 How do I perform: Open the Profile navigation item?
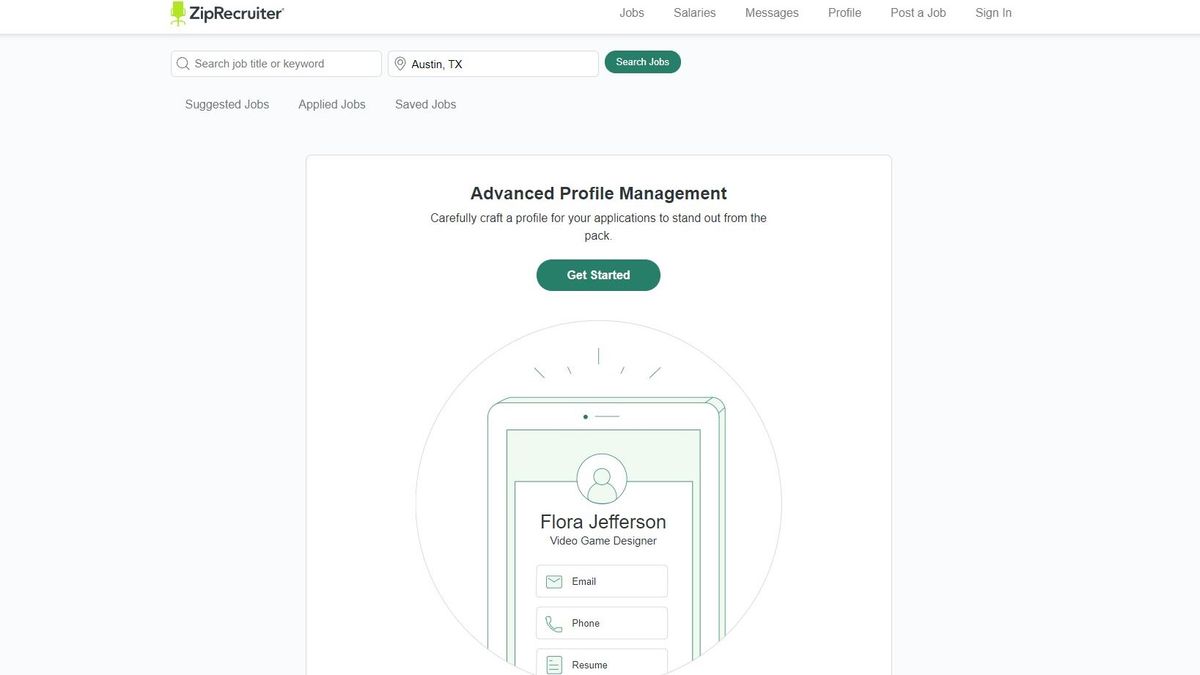pos(844,12)
